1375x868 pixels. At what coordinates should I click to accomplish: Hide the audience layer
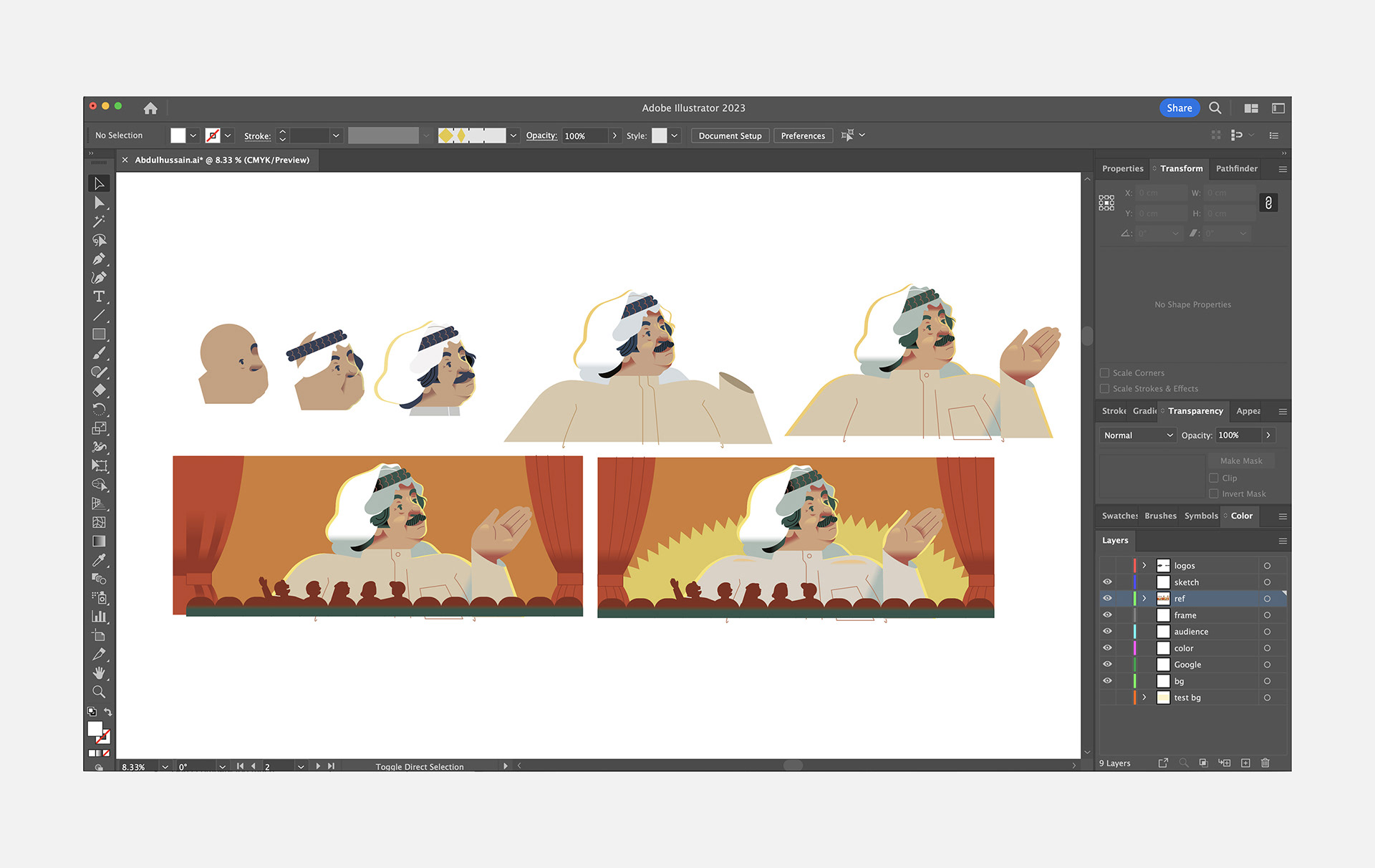click(x=1107, y=632)
